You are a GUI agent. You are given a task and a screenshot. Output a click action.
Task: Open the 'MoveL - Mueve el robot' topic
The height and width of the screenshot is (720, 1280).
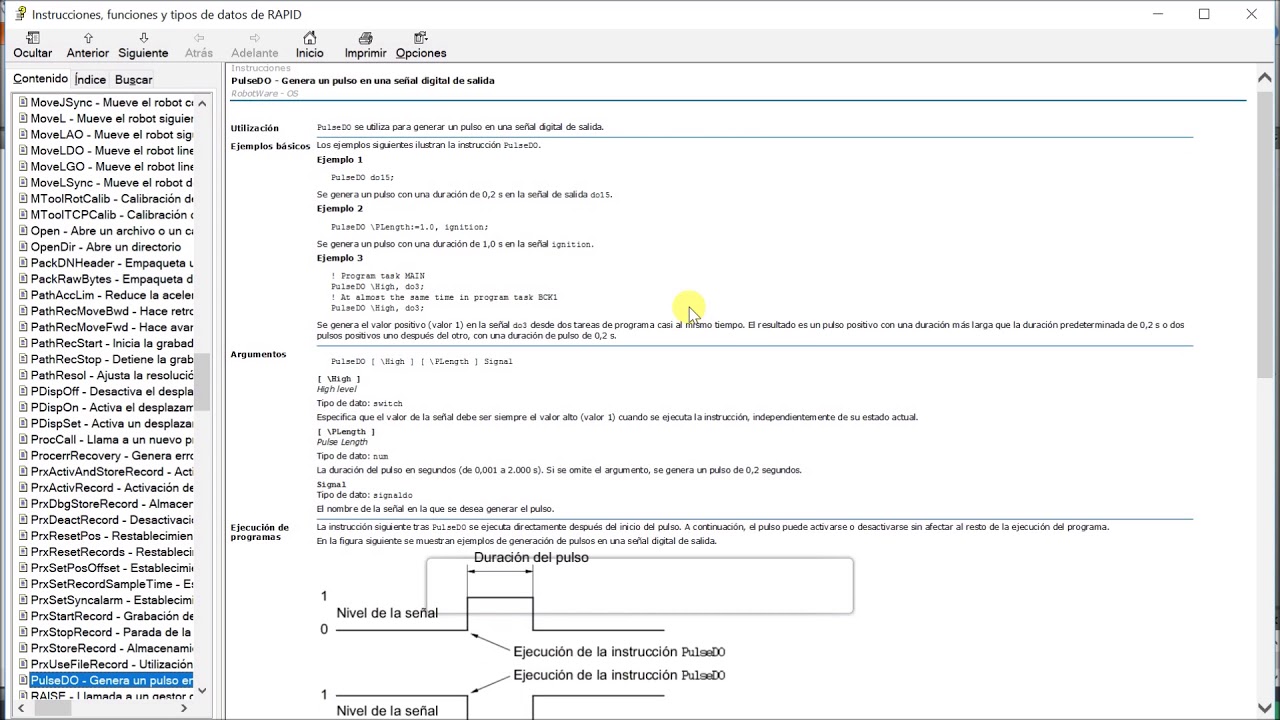coord(112,119)
